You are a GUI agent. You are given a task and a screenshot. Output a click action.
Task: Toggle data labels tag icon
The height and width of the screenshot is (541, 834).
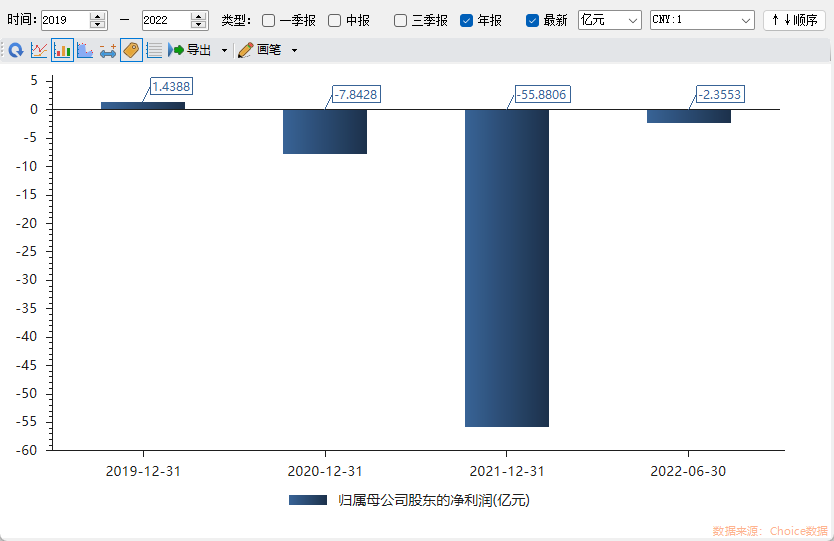[x=131, y=51]
